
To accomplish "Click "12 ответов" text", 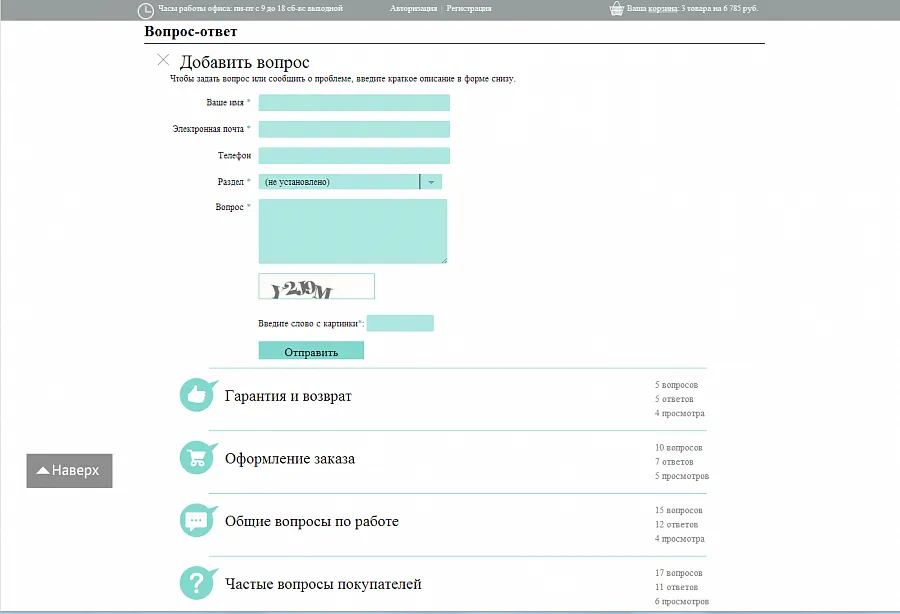I will coord(676,524).
